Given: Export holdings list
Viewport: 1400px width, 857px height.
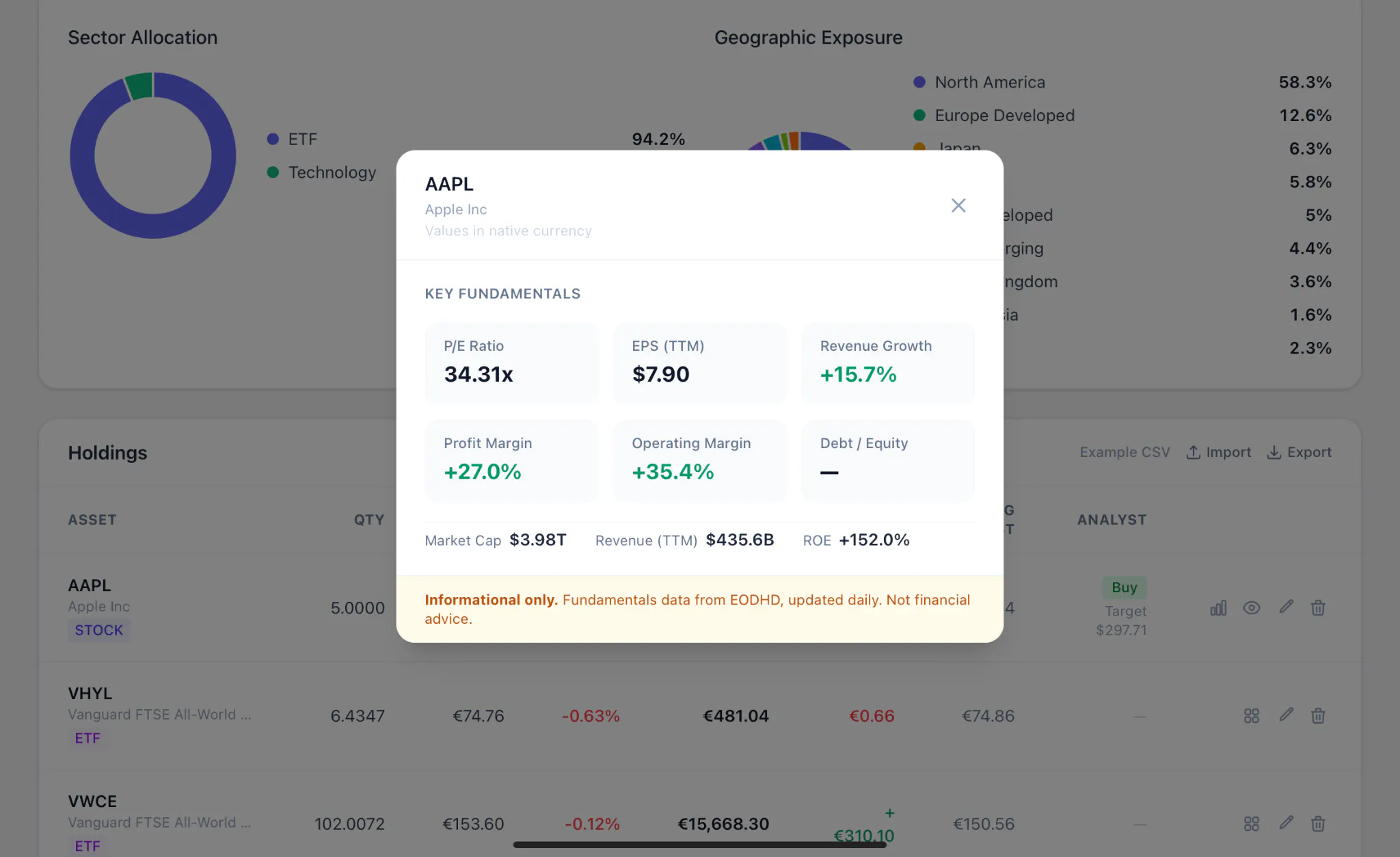Looking at the screenshot, I should 1299,452.
